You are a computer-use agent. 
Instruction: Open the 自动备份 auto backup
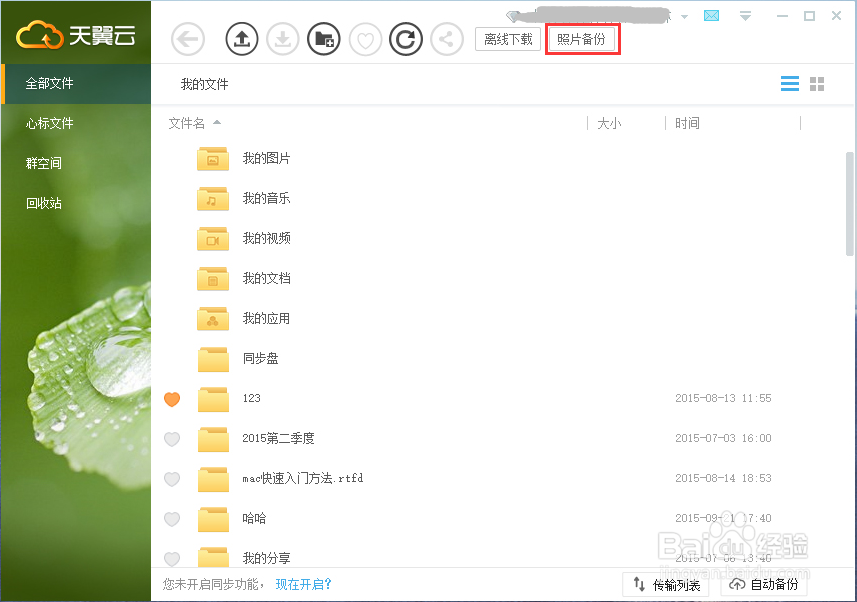(764, 585)
